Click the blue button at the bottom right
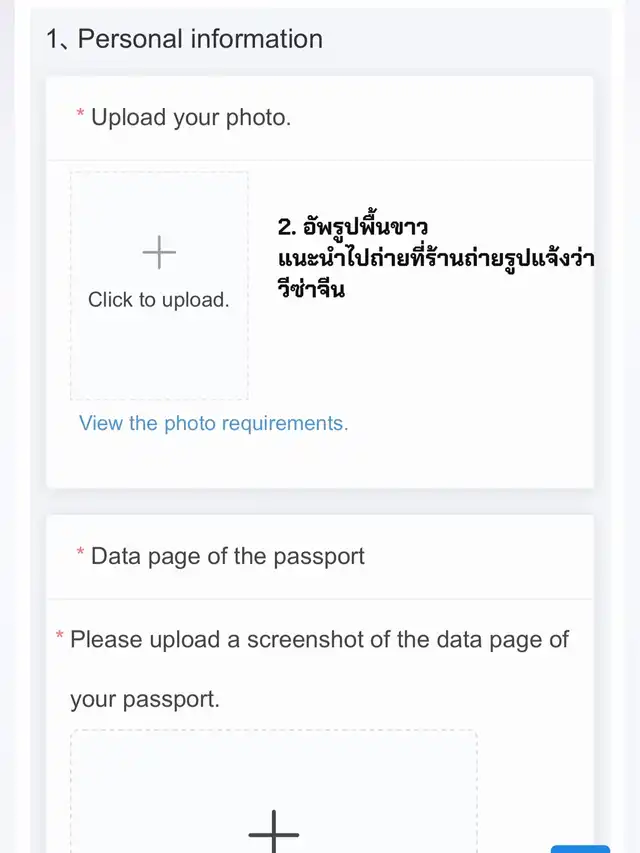This screenshot has width=640, height=853. tap(580, 848)
